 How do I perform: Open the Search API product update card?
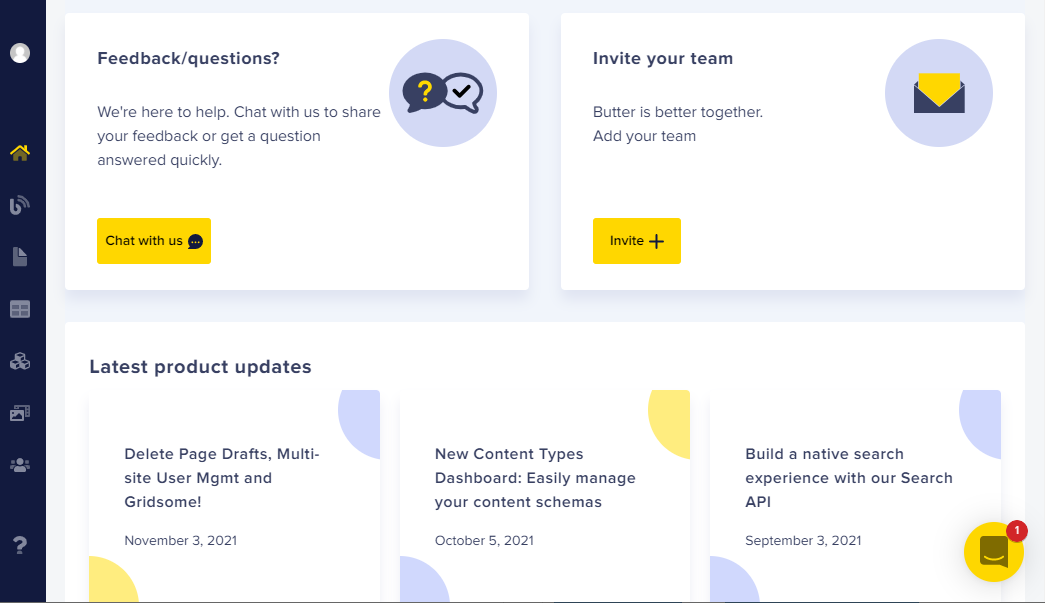(x=855, y=496)
